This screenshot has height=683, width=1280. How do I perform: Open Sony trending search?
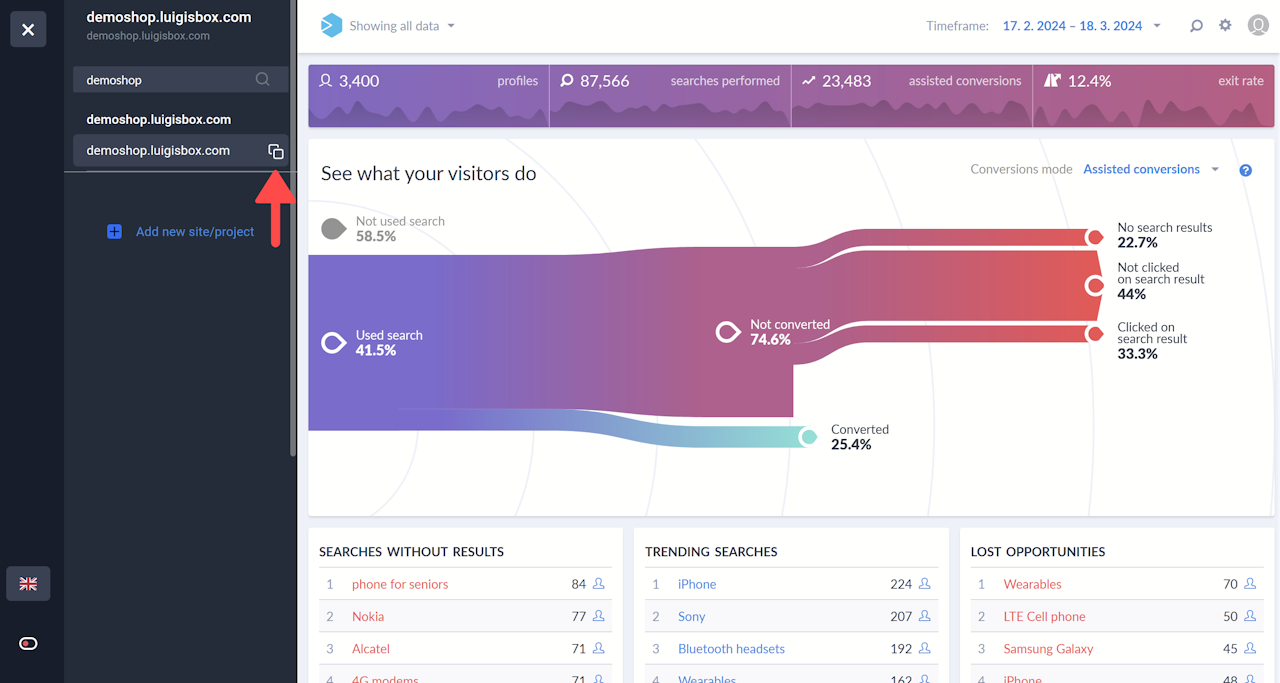691,616
